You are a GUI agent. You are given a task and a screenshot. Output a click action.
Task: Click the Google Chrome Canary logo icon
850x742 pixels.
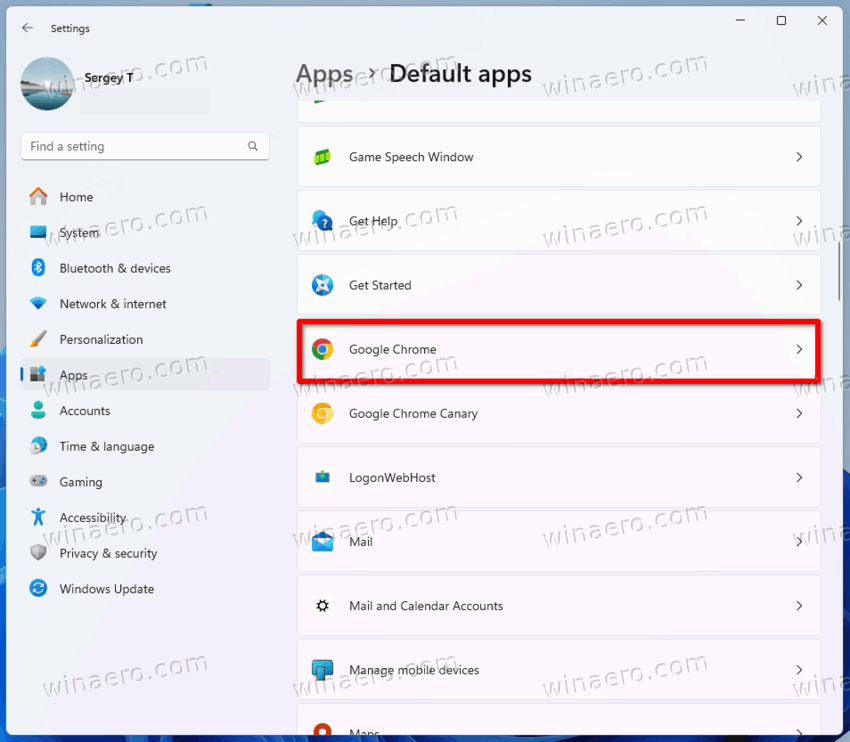[x=322, y=413]
